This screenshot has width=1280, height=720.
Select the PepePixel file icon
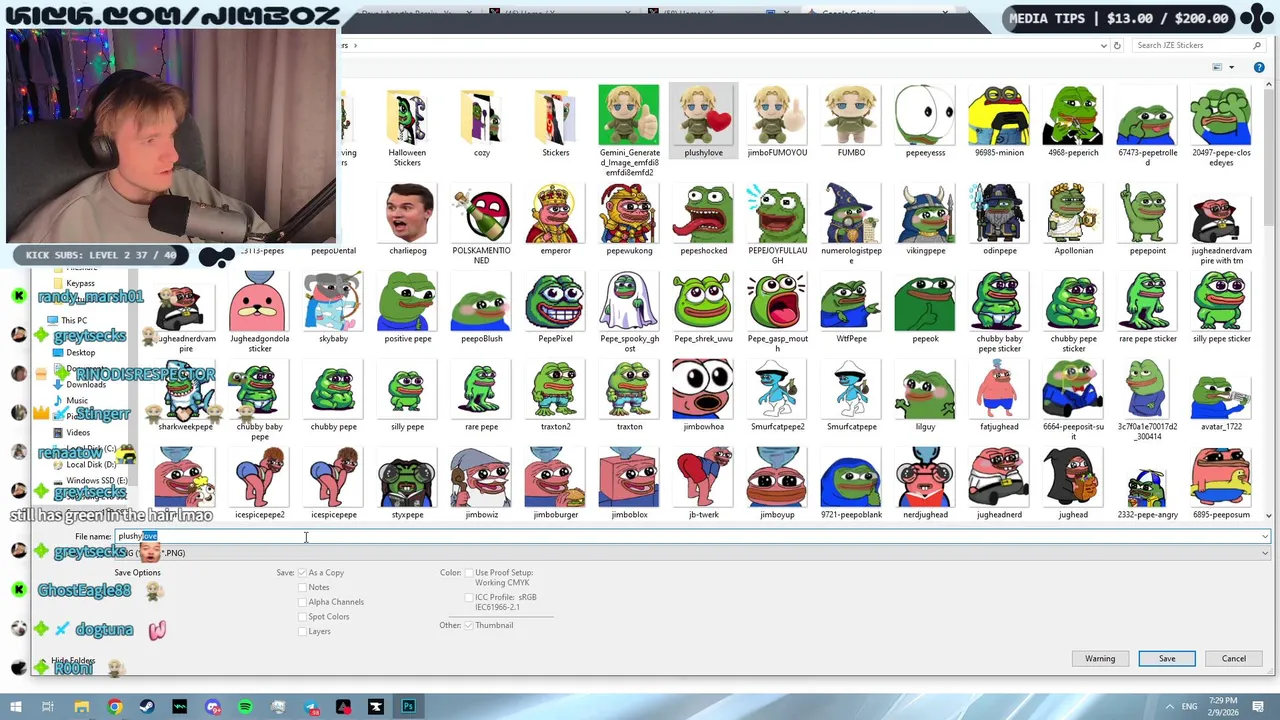(555, 302)
